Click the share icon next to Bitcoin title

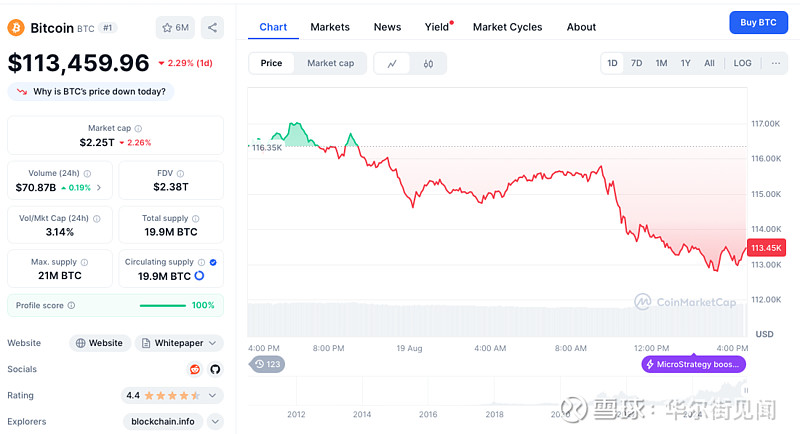coord(212,27)
